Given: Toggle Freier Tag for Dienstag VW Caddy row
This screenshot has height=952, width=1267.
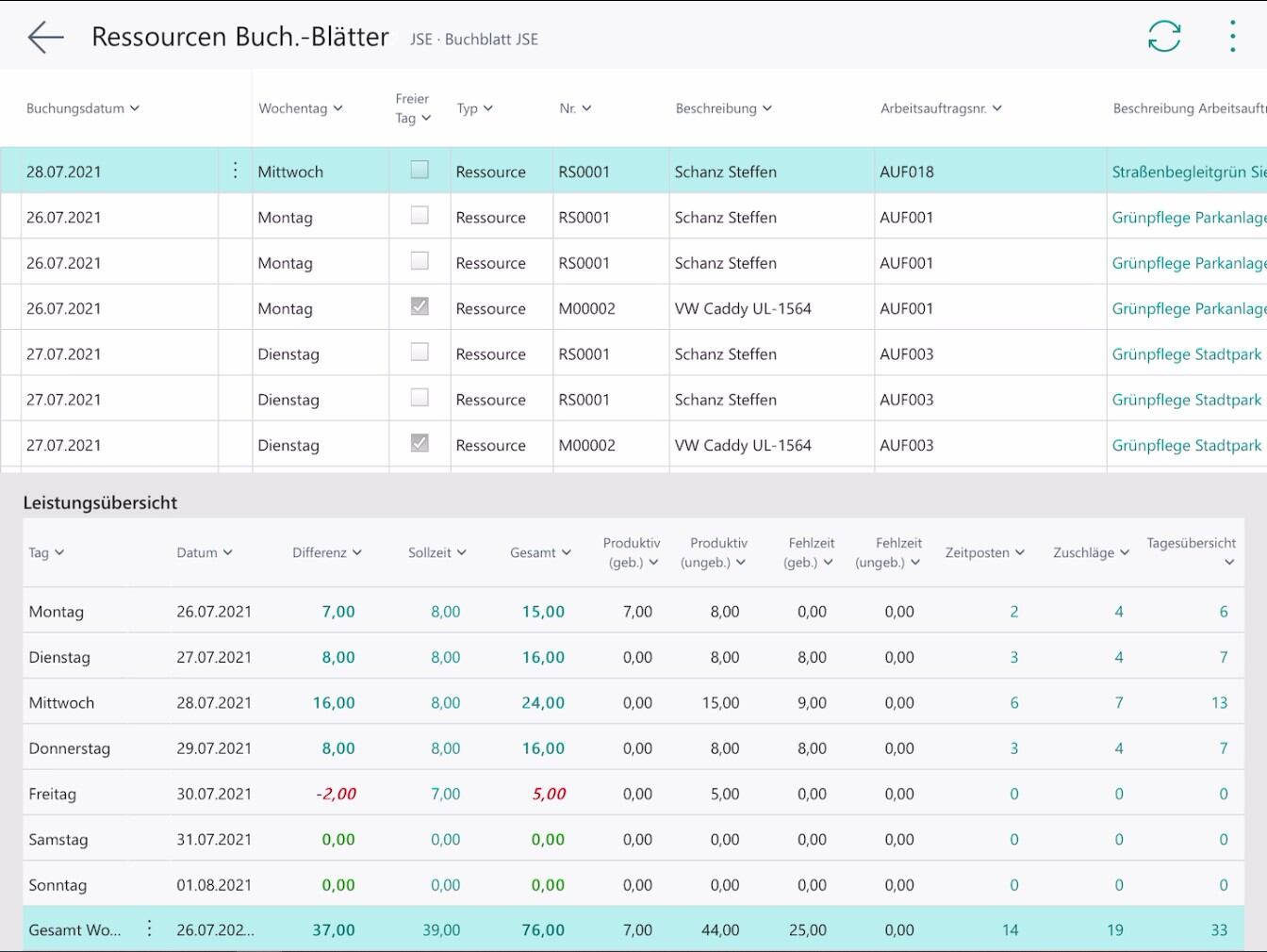Looking at the screenshot, I should pos(420,444).
